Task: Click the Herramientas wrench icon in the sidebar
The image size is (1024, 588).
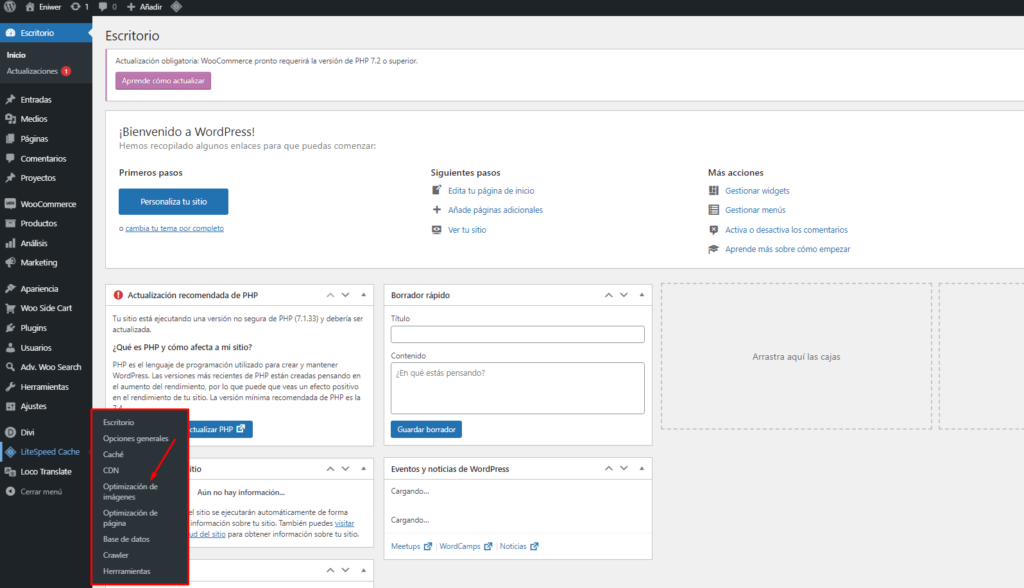Action: click(10, 387)
